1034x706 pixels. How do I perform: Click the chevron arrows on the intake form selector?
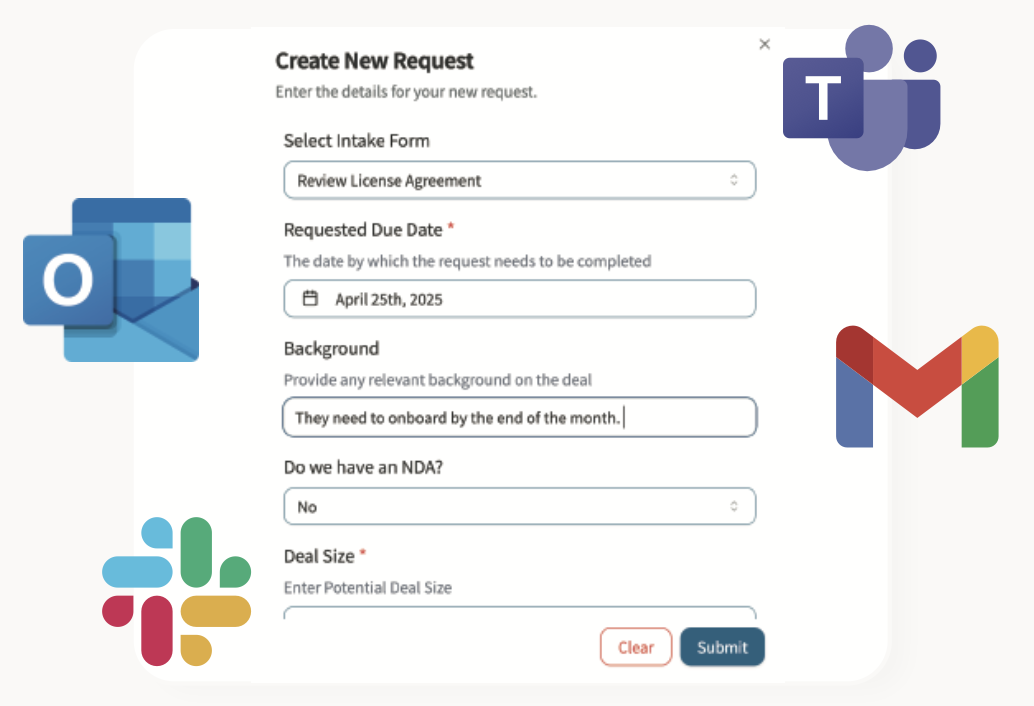click(x=734, y=181)
